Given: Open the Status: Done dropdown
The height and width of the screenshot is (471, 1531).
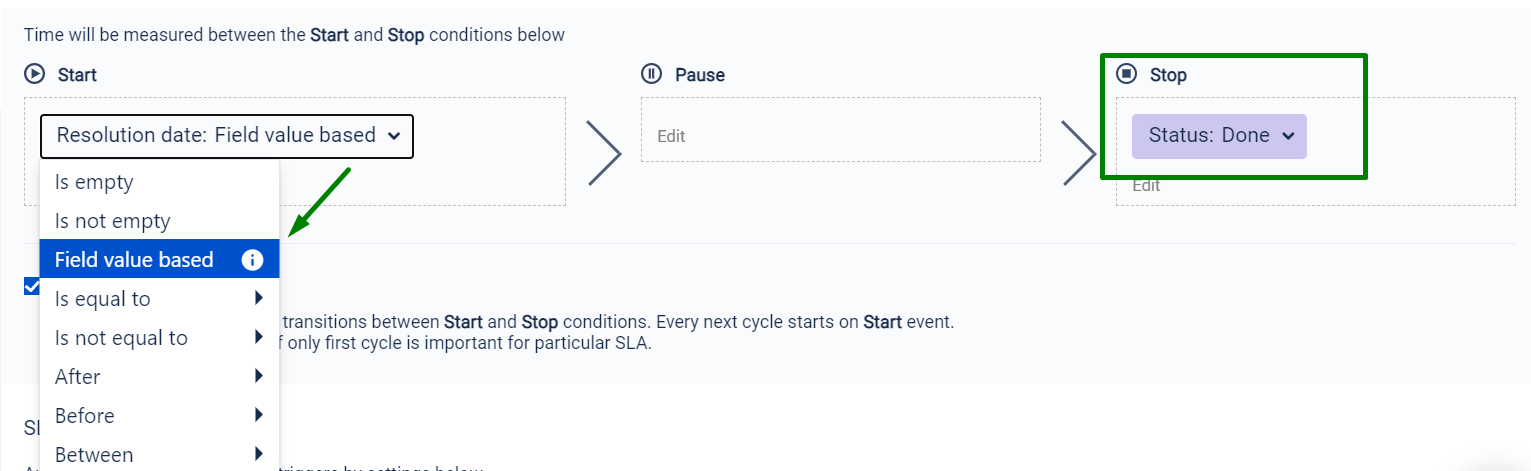Looking at the screenshot, I should (x=1219, y=135).
